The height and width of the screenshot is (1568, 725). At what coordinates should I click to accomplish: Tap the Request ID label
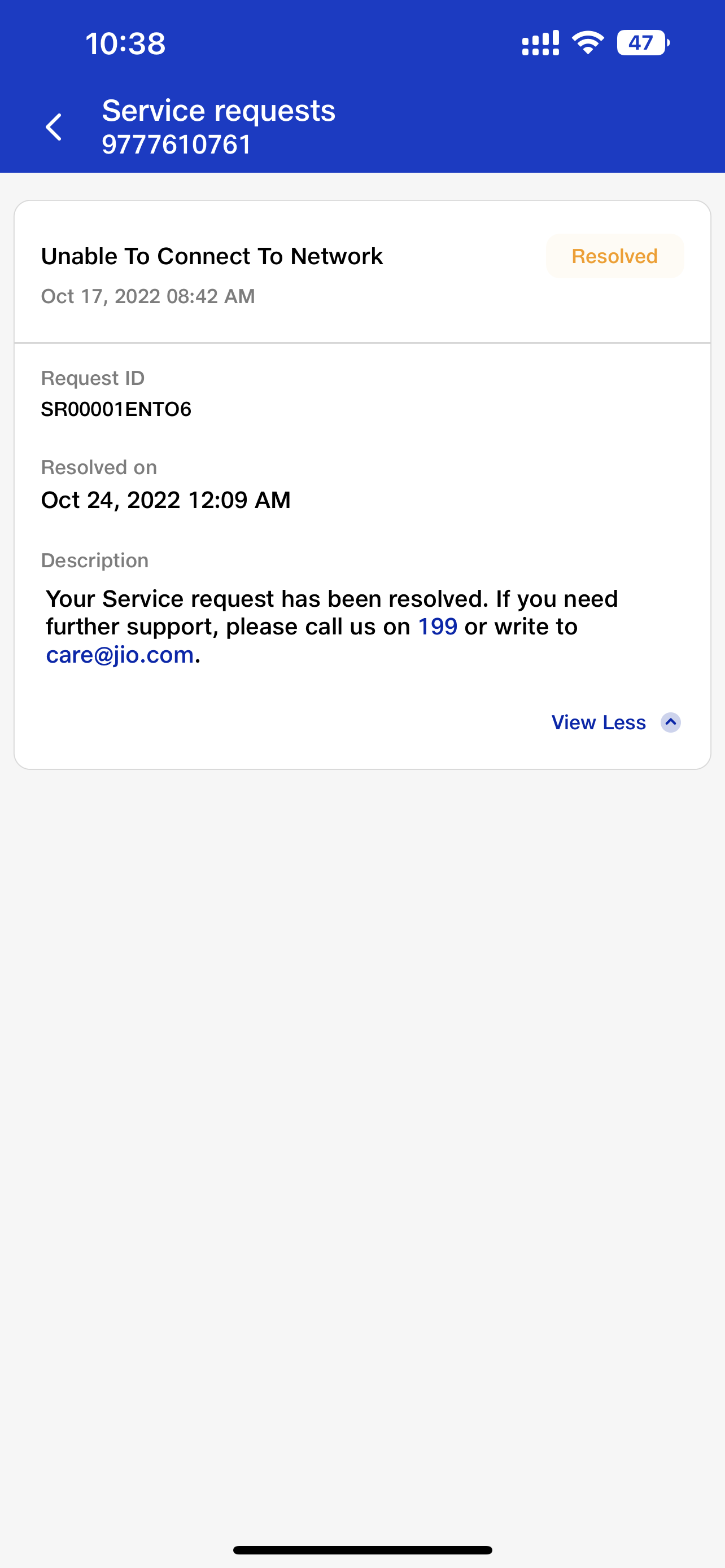pyautogui.click(x=93, y=378)
